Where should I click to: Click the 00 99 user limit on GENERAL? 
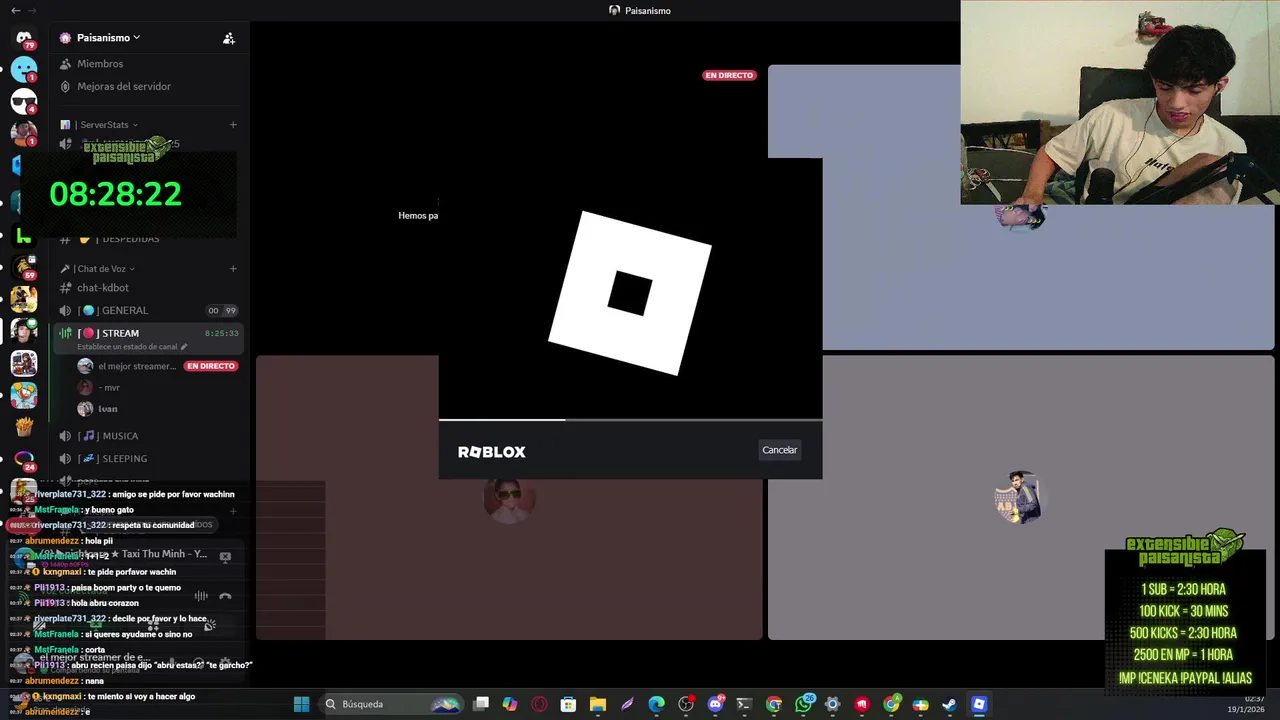point(222,311)
